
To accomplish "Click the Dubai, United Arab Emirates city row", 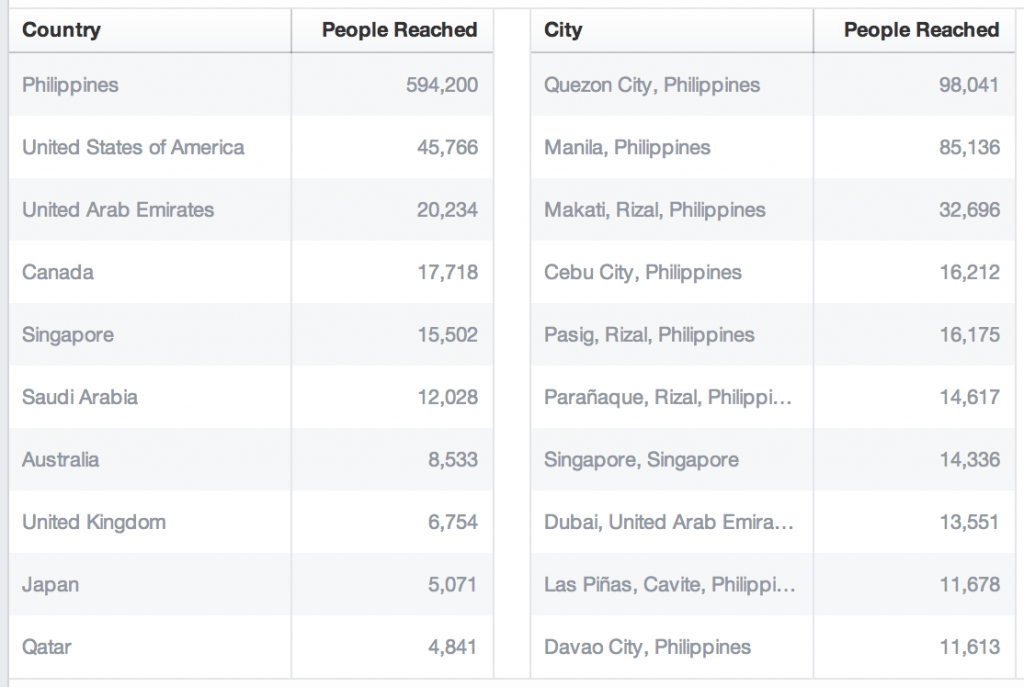I will coord(668,522).
